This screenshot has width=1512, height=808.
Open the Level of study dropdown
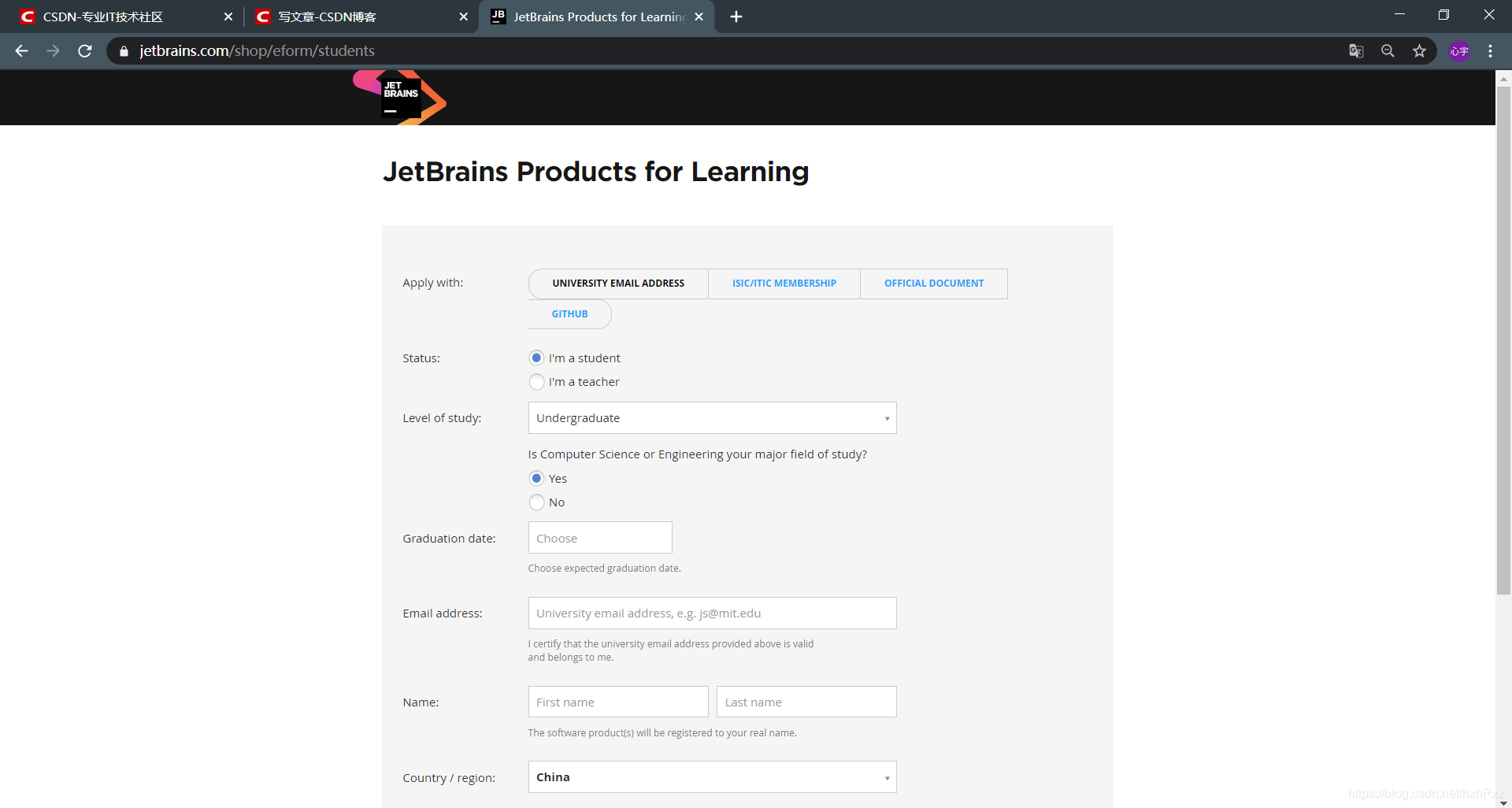pyautogui.click(x=712, y=418)
